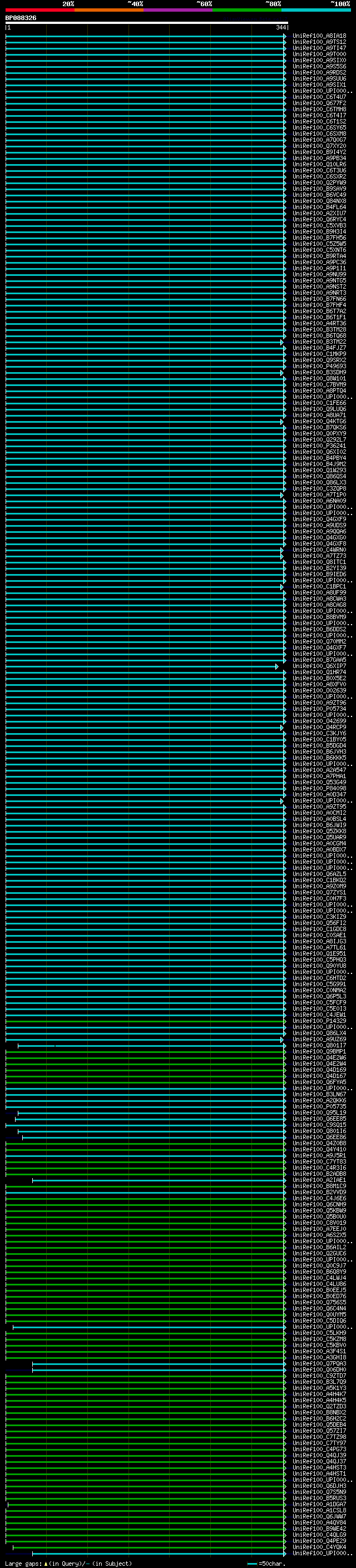Select subject label UniRef100_Q10LR6
Image resolution: width=356 pixels, height=1568 pixels.
click(x=319, y=164)
